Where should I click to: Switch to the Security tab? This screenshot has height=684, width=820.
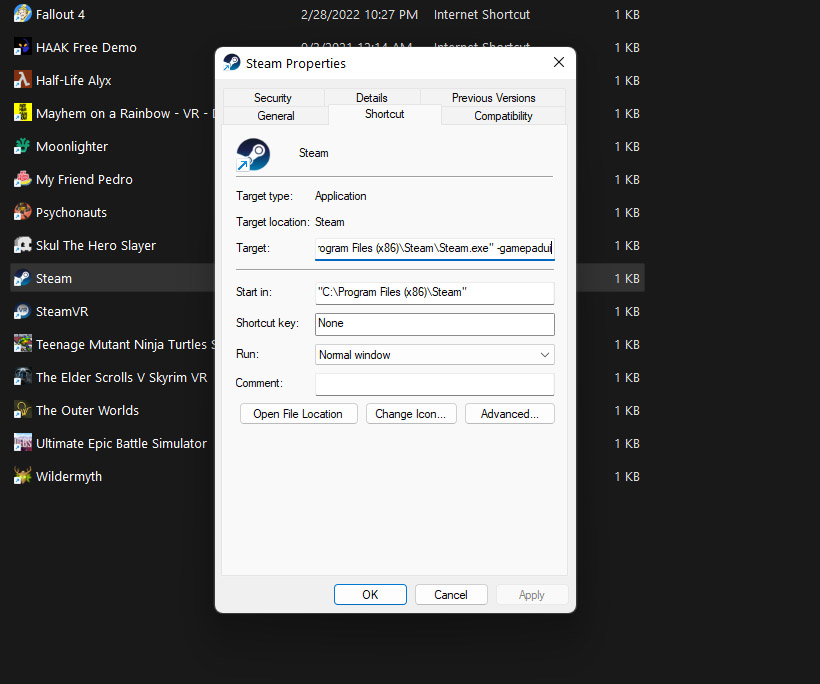click(x=272, y=98)
